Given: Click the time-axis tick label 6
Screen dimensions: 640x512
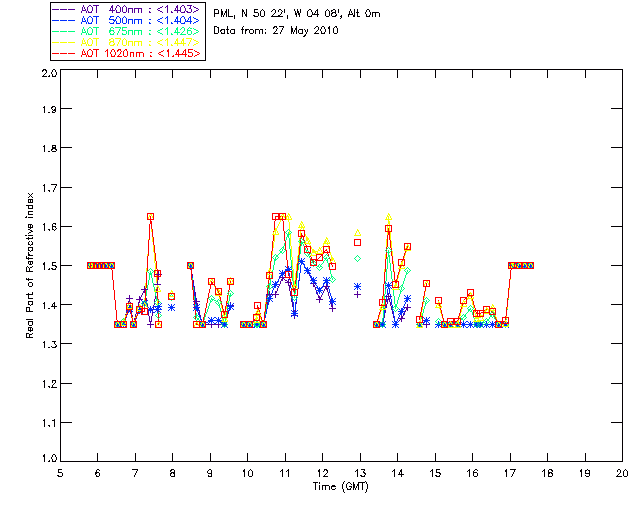Looking at the screenshot, I should [98, 473].
